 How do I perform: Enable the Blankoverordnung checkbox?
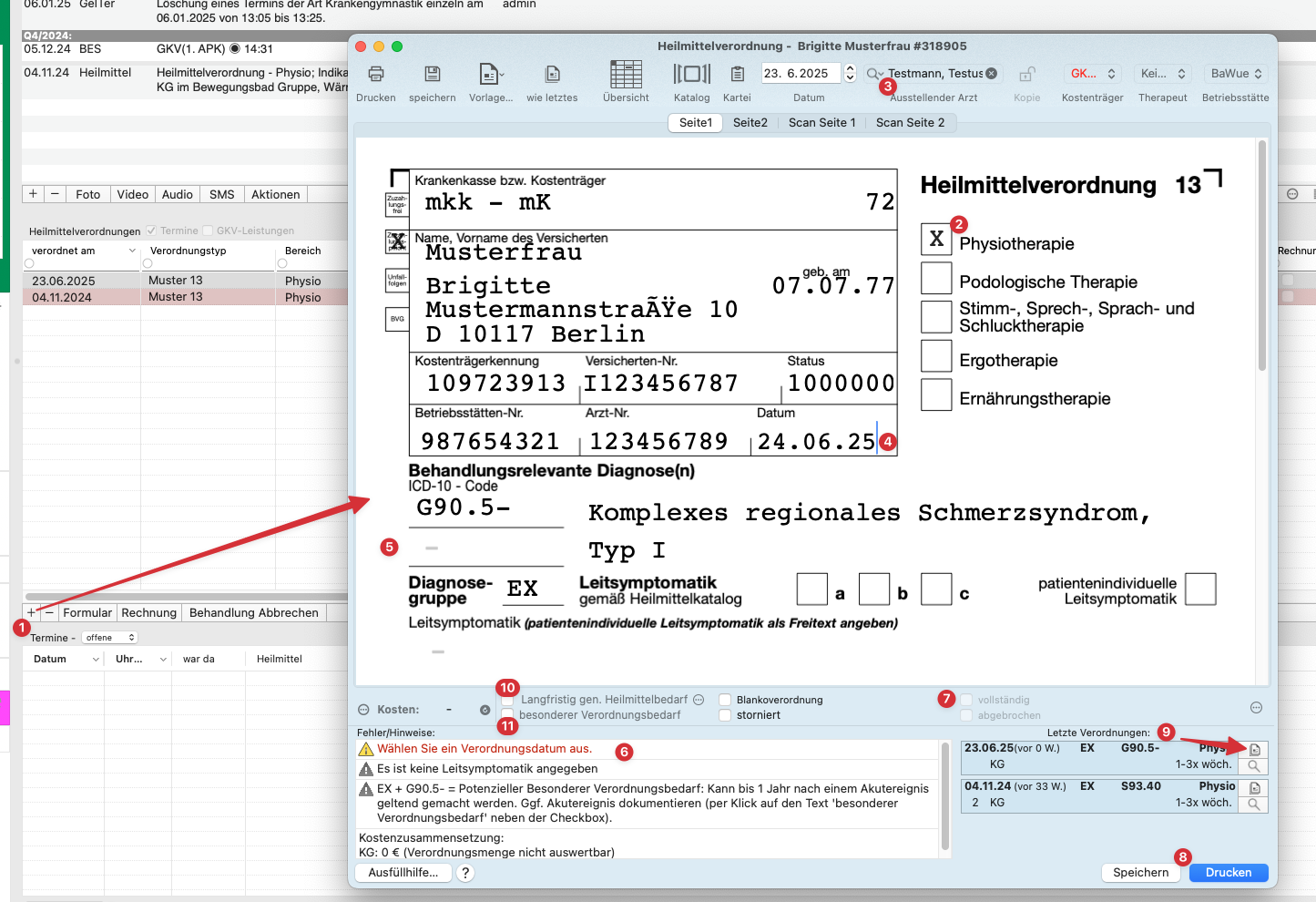(725, 700)
